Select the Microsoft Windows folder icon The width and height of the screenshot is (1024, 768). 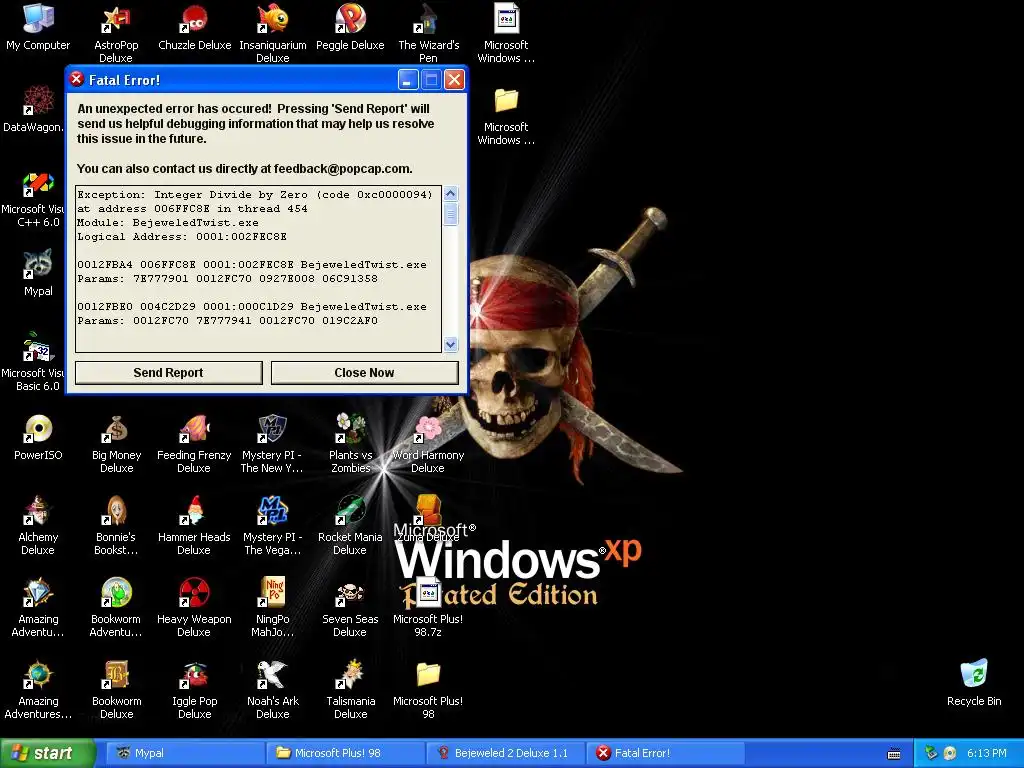(x=506, y=101)
